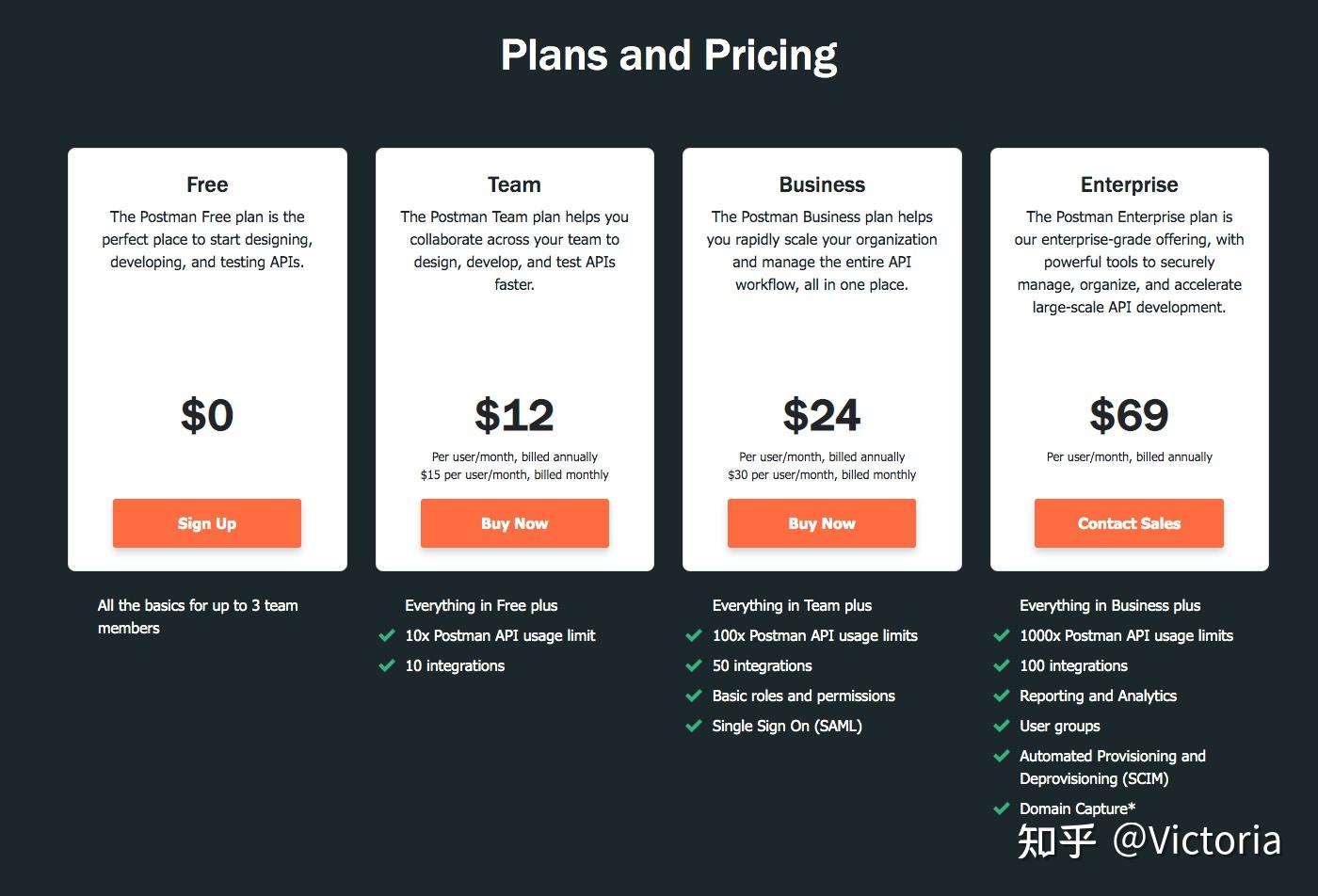1318x896 pixels.
Task: Click checkmark beside 10x Postman API usage limit
Action: (386, 635)
